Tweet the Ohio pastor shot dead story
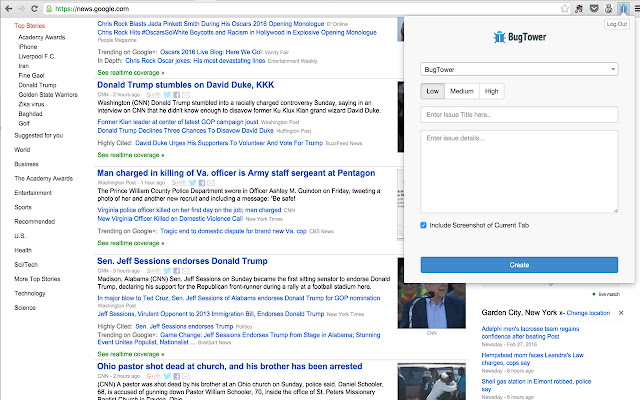The width and height of the screenshot is (640, 400). tap(167, 376)
